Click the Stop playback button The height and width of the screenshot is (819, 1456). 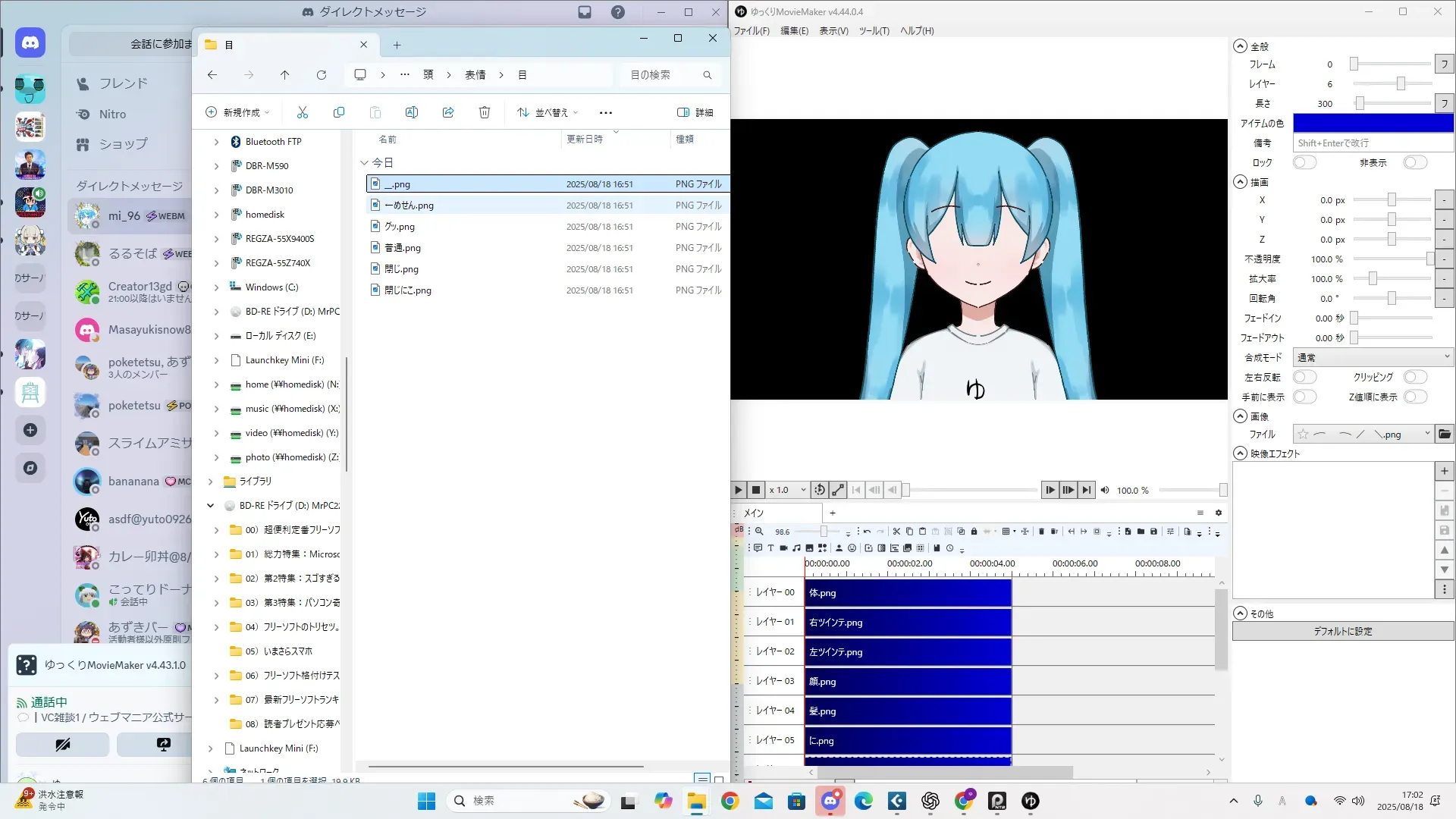756,491
